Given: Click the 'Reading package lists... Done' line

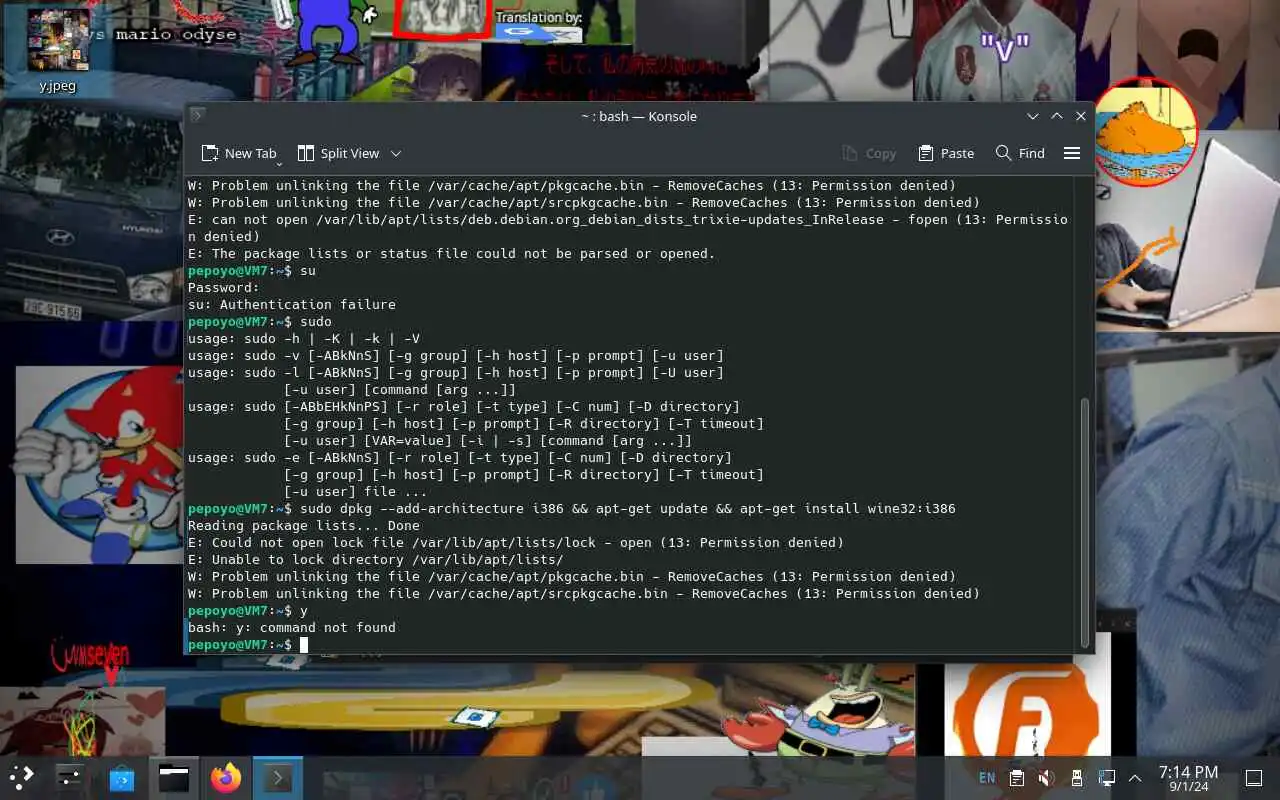Looking at the screenshot, I should coord(304,526).
